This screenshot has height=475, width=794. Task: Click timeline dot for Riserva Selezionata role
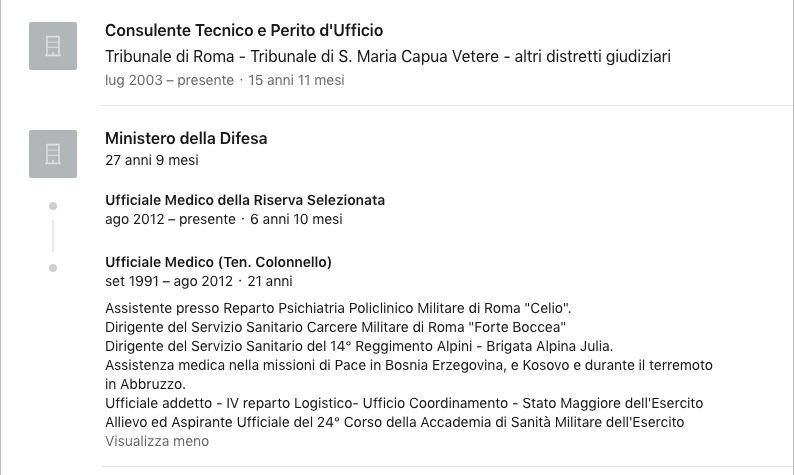click(x=53, y=206)
